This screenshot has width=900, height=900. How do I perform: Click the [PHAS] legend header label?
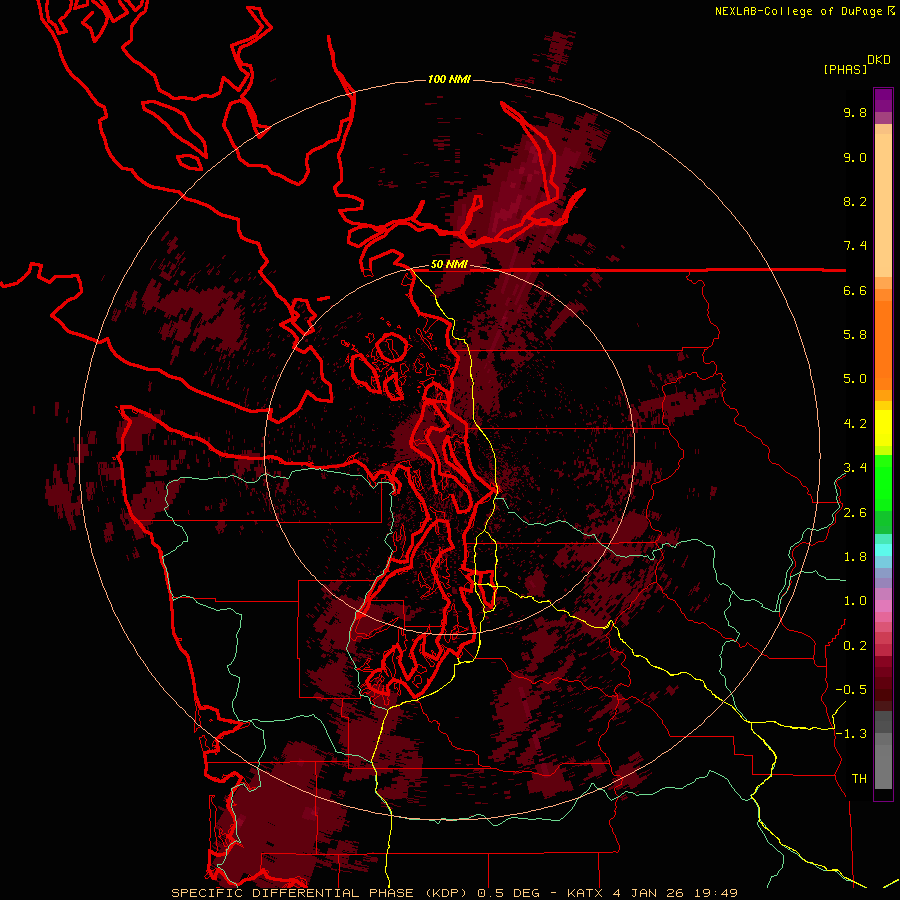click(x=845, y=70)
